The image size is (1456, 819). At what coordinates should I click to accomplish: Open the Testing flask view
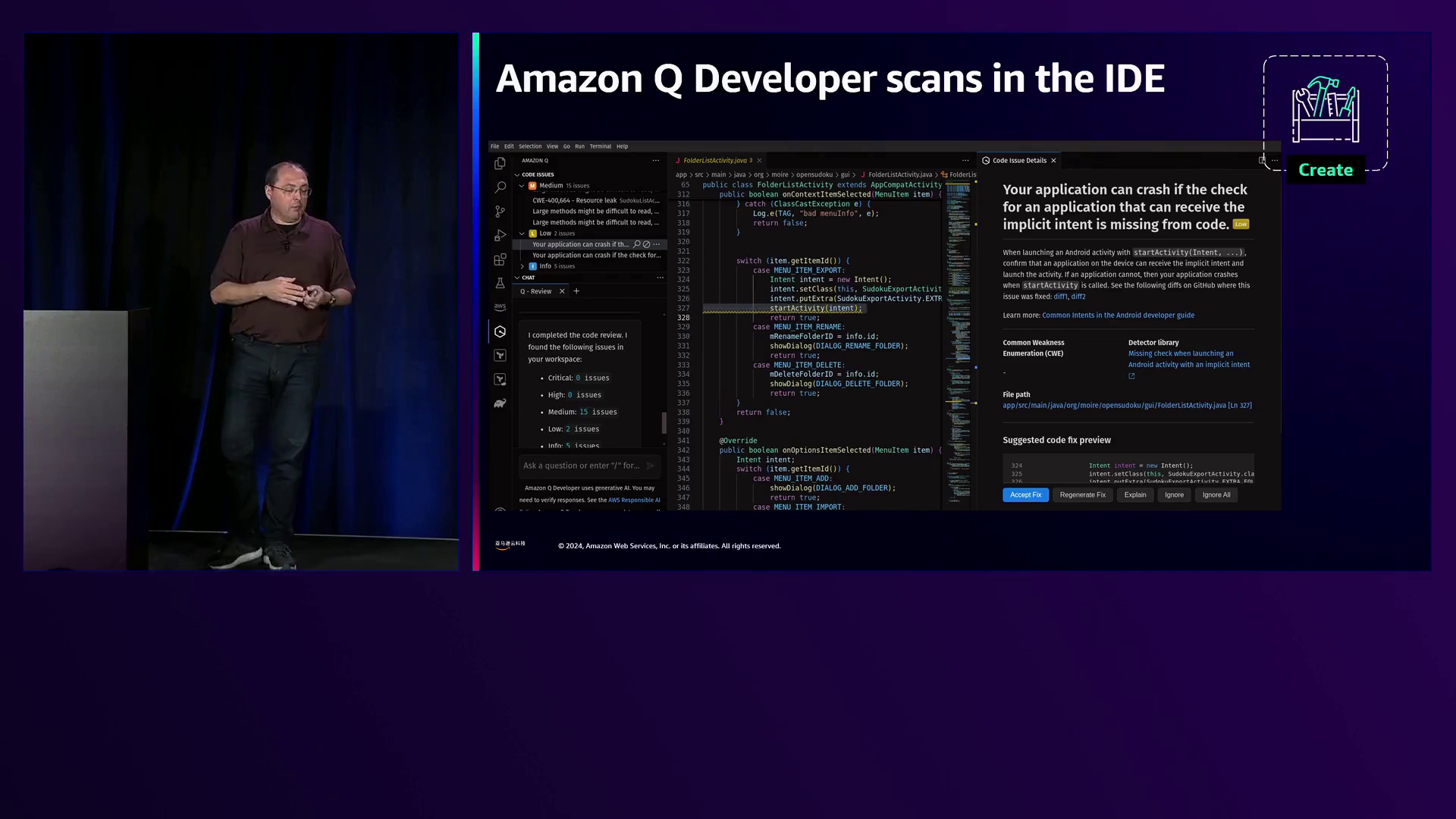click(x=500, y=284)
